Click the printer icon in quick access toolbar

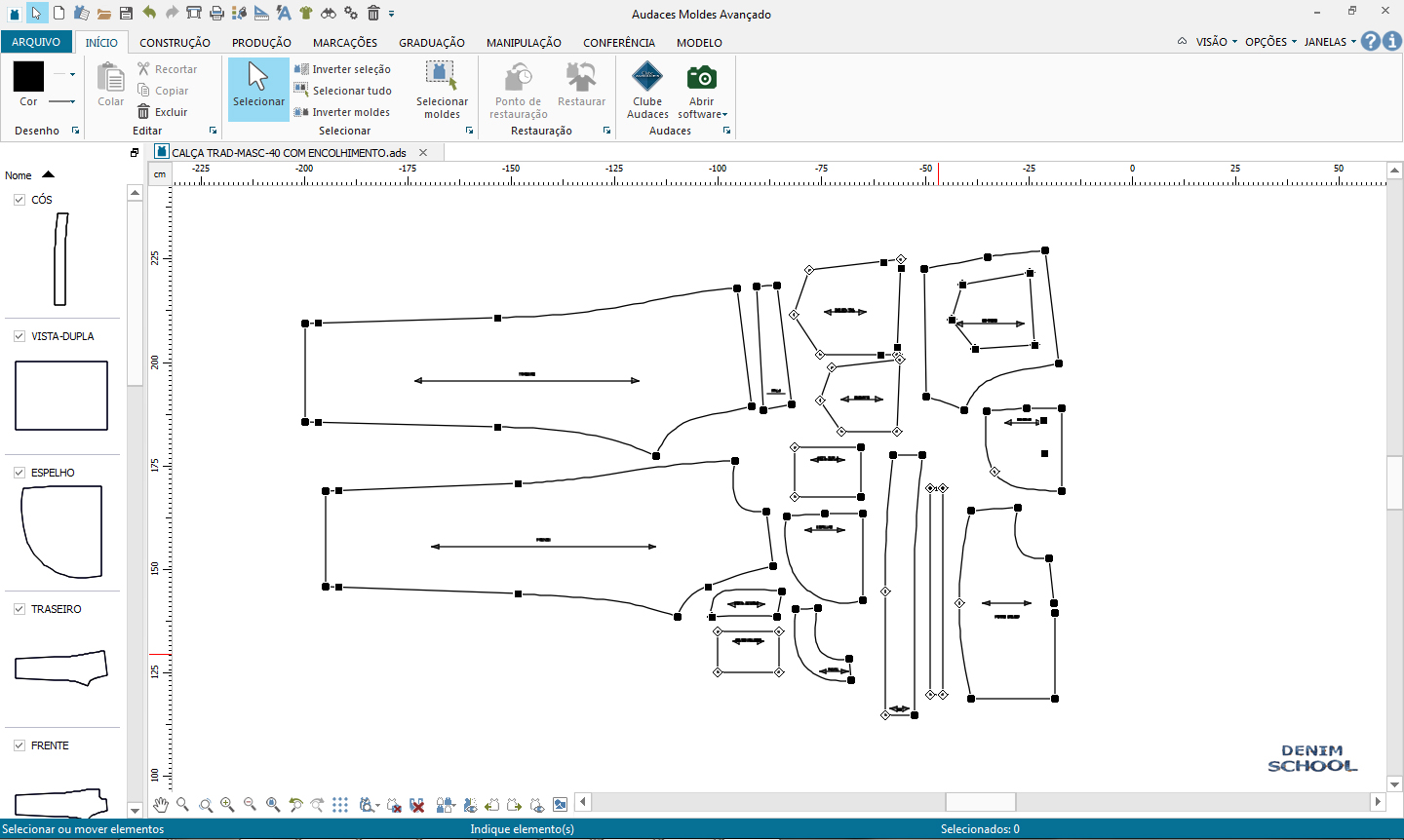(216, 14)
